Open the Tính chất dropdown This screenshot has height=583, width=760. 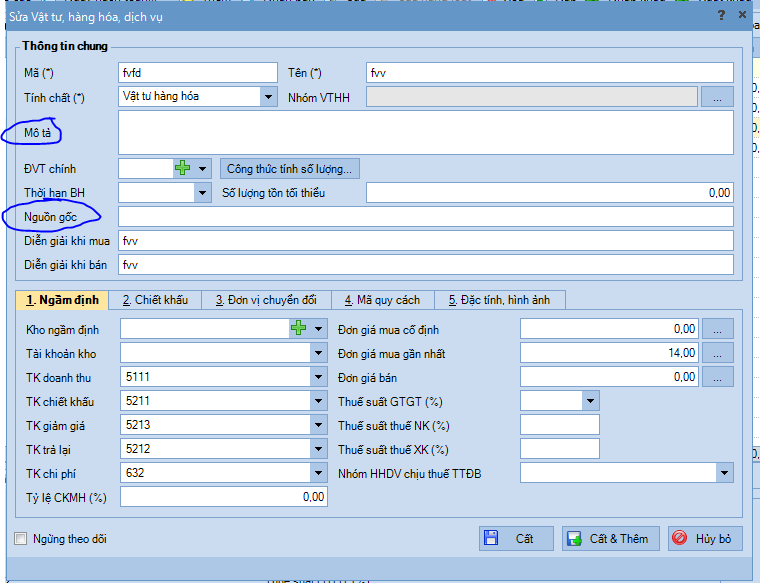pyautogui.click(x=268, y=96)
